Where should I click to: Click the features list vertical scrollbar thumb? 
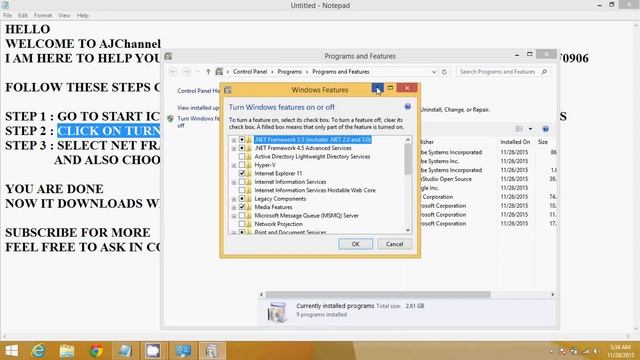[408, 159]
